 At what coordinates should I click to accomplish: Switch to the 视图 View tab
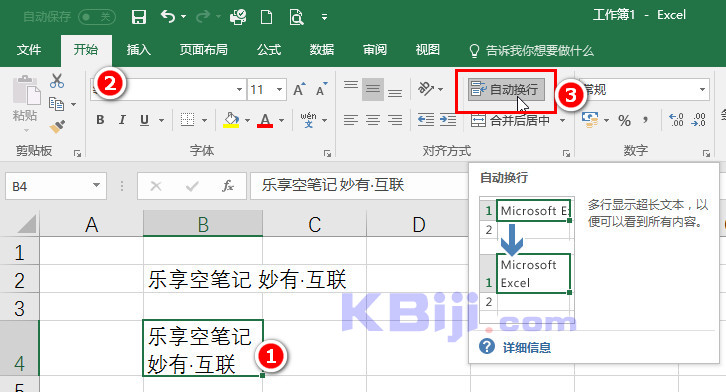pos(427,50)
